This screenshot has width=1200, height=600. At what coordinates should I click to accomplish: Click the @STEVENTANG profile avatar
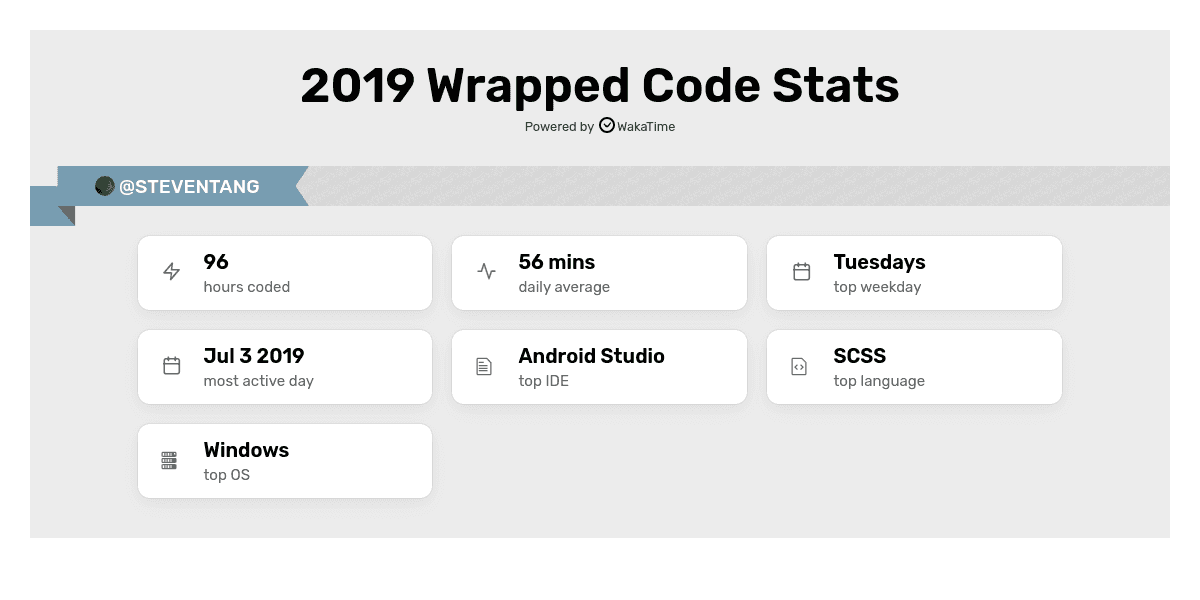[105, 186]
